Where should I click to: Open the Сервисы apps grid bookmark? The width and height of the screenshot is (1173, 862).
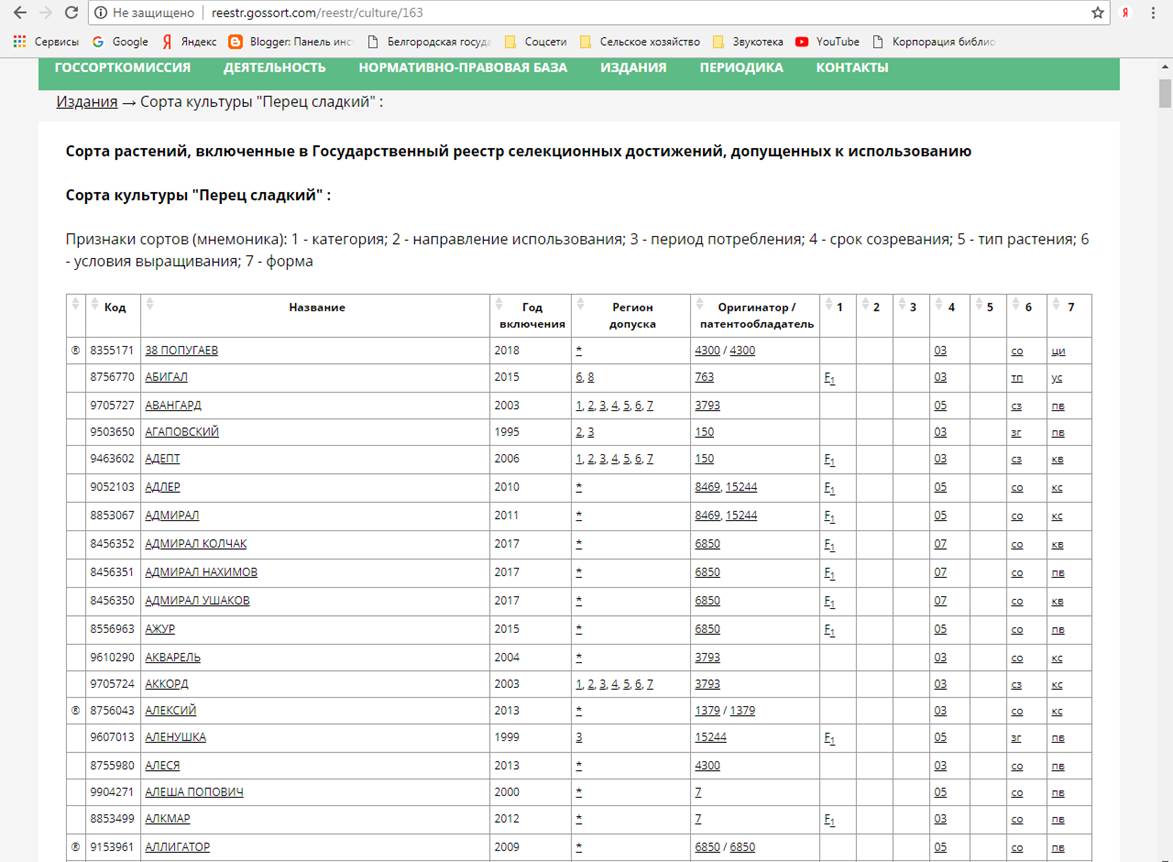[x=46, y=42]
